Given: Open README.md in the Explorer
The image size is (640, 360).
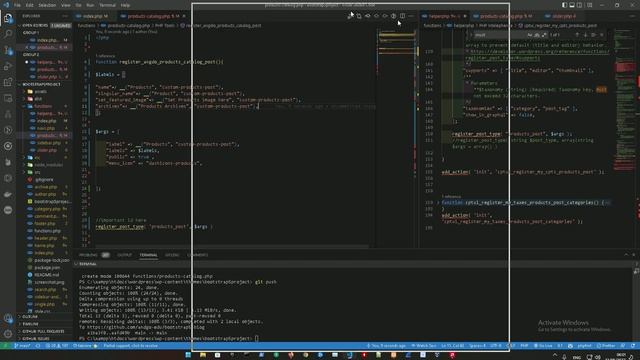Looking at the screenshot, I should [x=47, y=275].
